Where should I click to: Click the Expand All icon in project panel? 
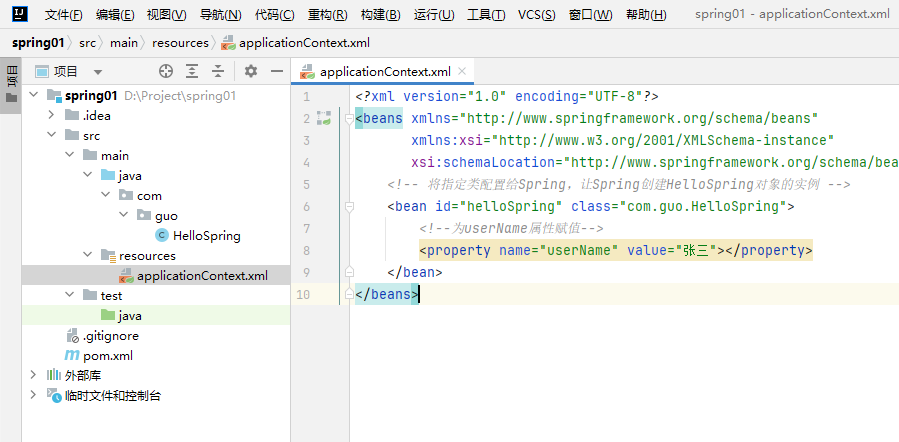pyautogui.click(x=192, y=71)
